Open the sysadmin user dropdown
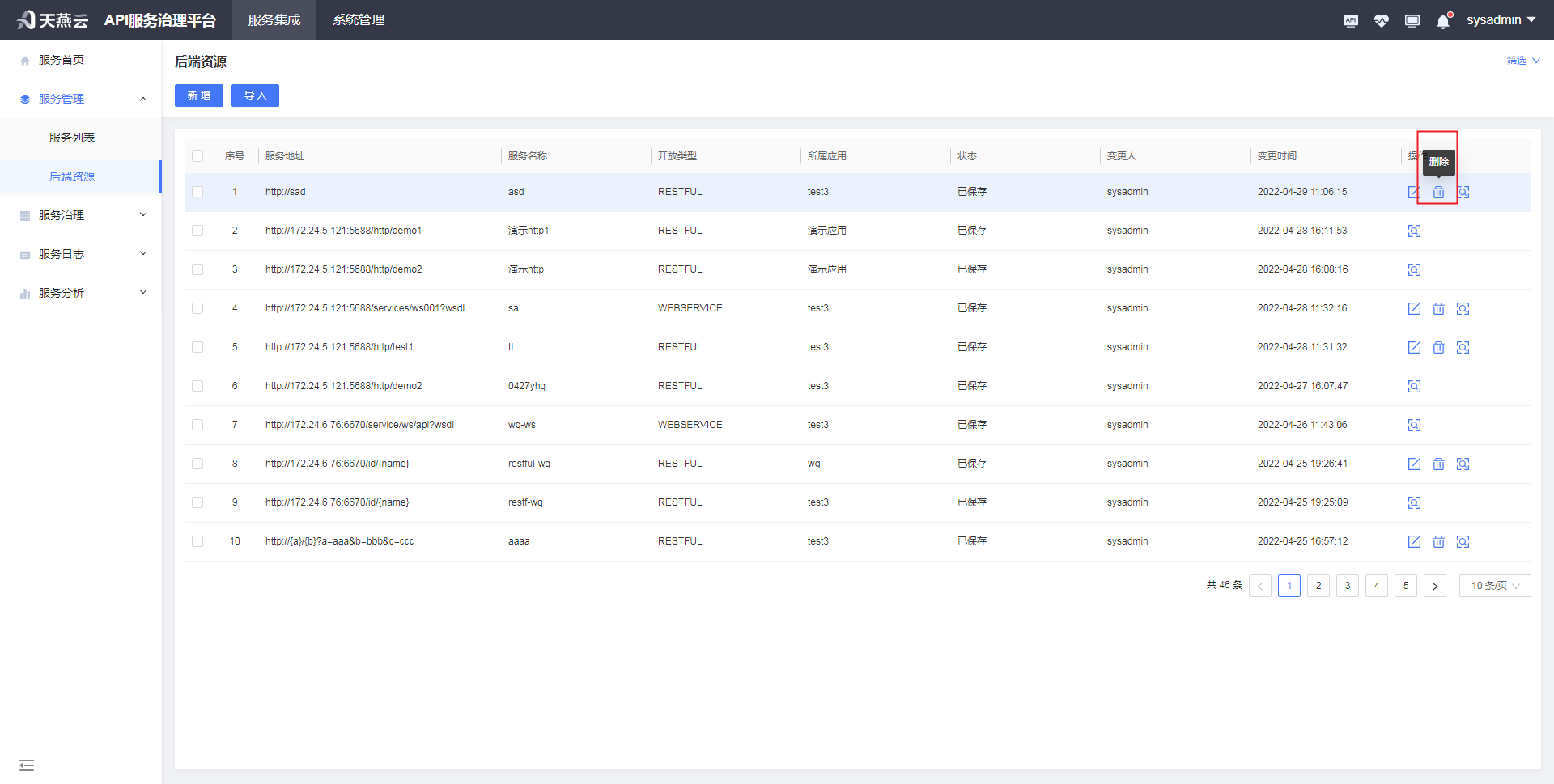The width and height of the screenshot is (1554, 784). click(x=1501, y=20)
